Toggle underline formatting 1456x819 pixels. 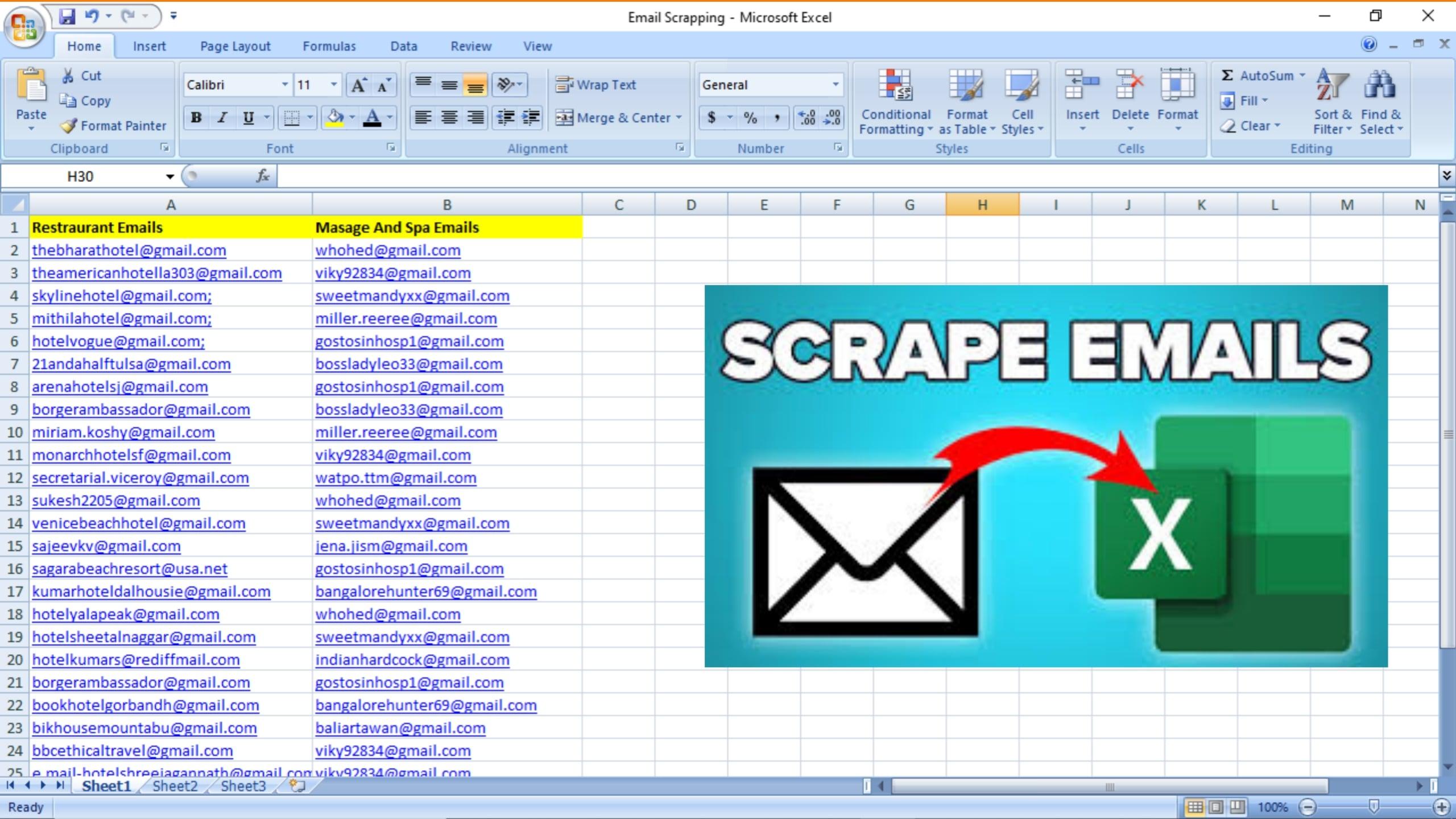[x=247, y=118]
